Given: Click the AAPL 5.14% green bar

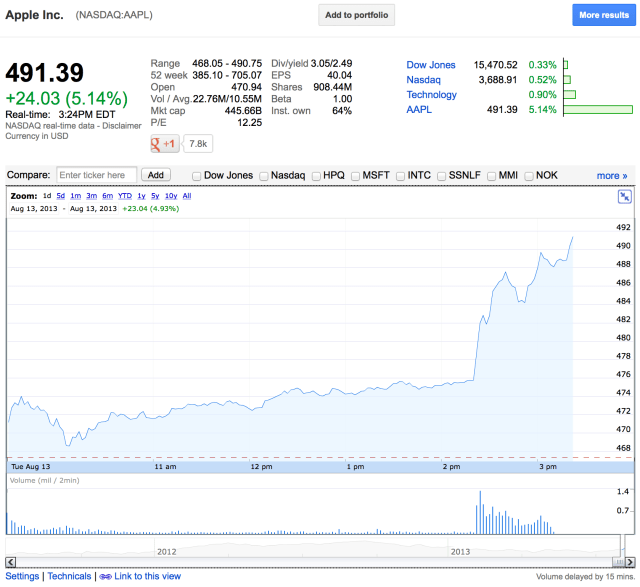Looking at the screenshot, I should (598, 109).
